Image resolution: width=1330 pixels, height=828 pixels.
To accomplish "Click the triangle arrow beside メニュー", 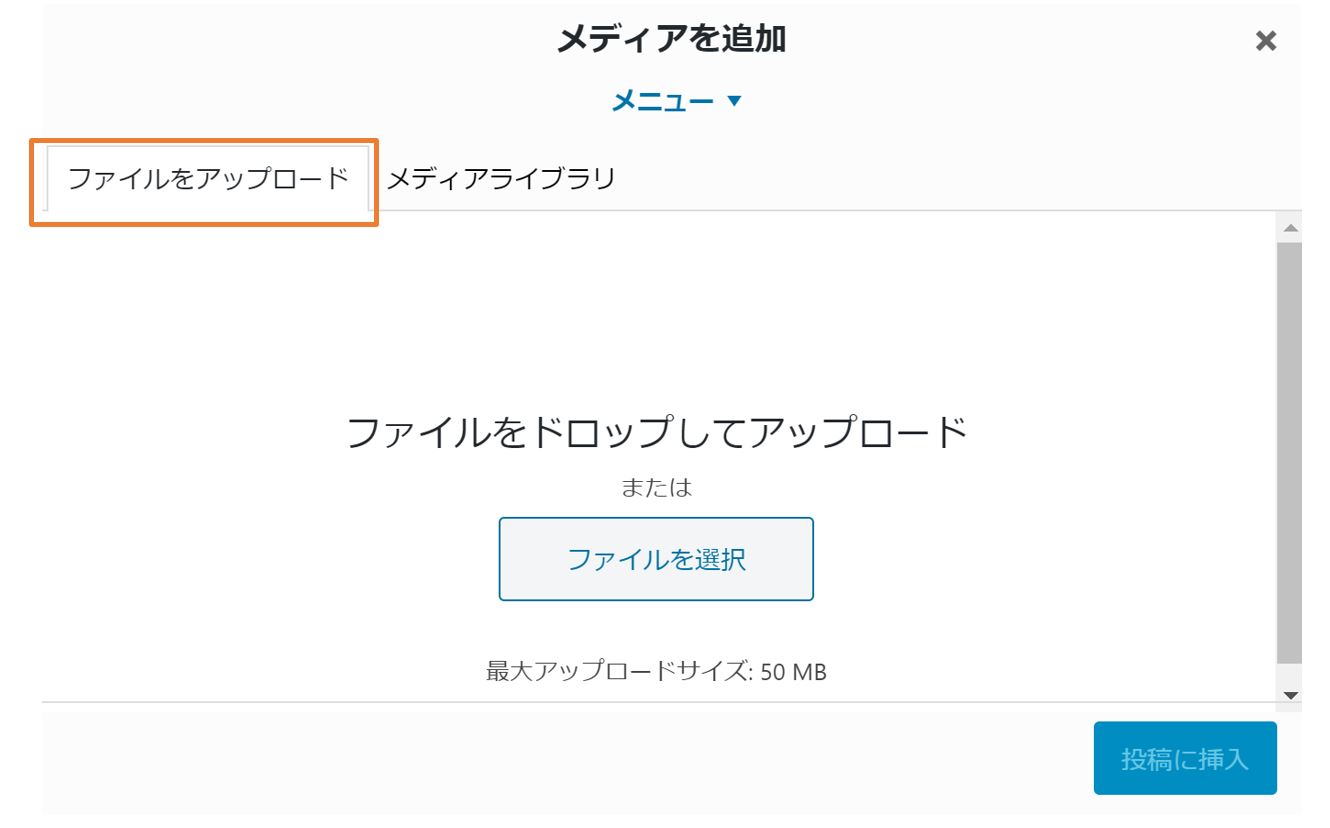I will pyautogui.click(x=735, y=101).
